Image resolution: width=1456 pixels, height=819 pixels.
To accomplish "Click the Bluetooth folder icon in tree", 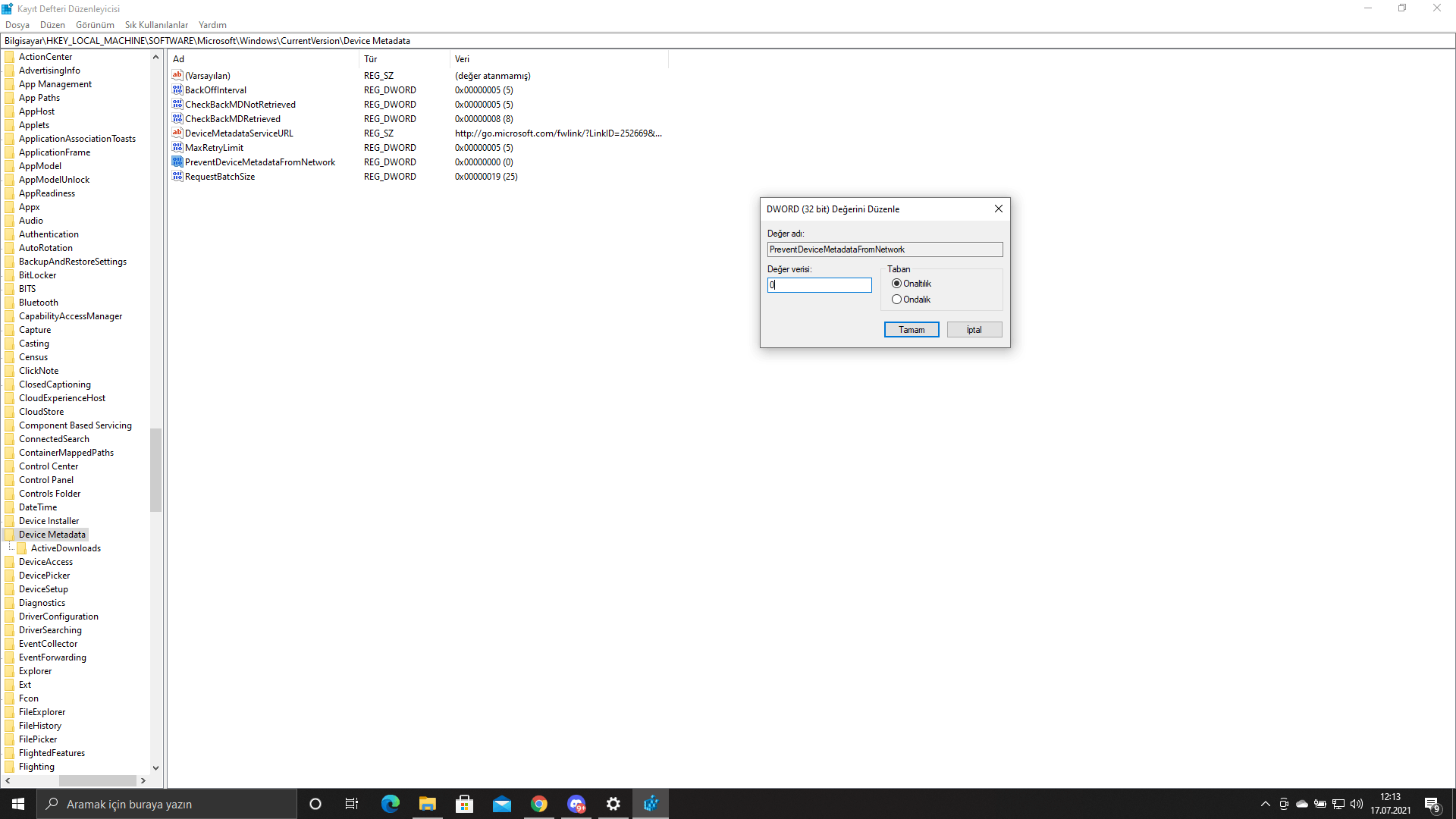I will pos(10,303).
